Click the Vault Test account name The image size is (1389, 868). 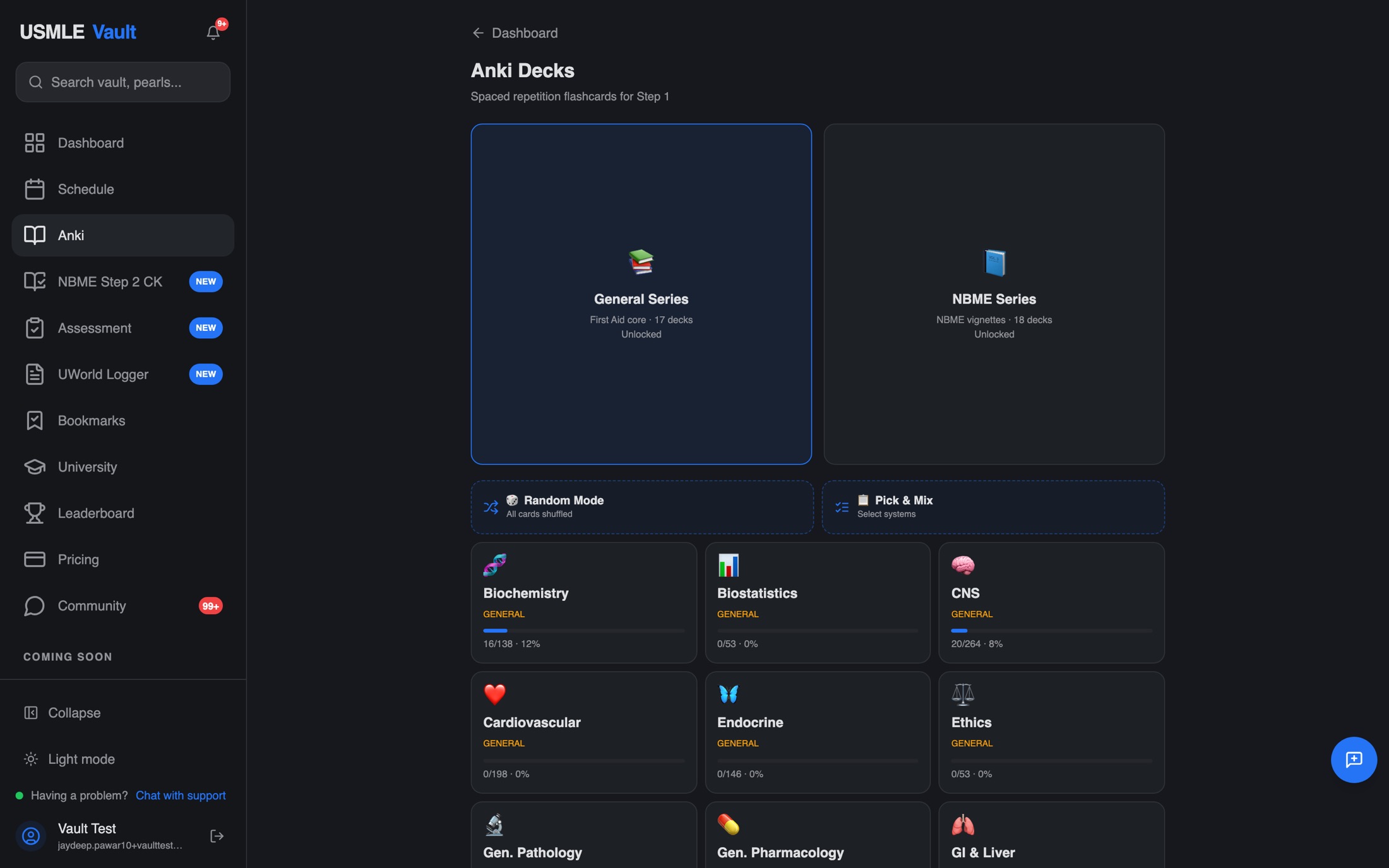[86, 828]
